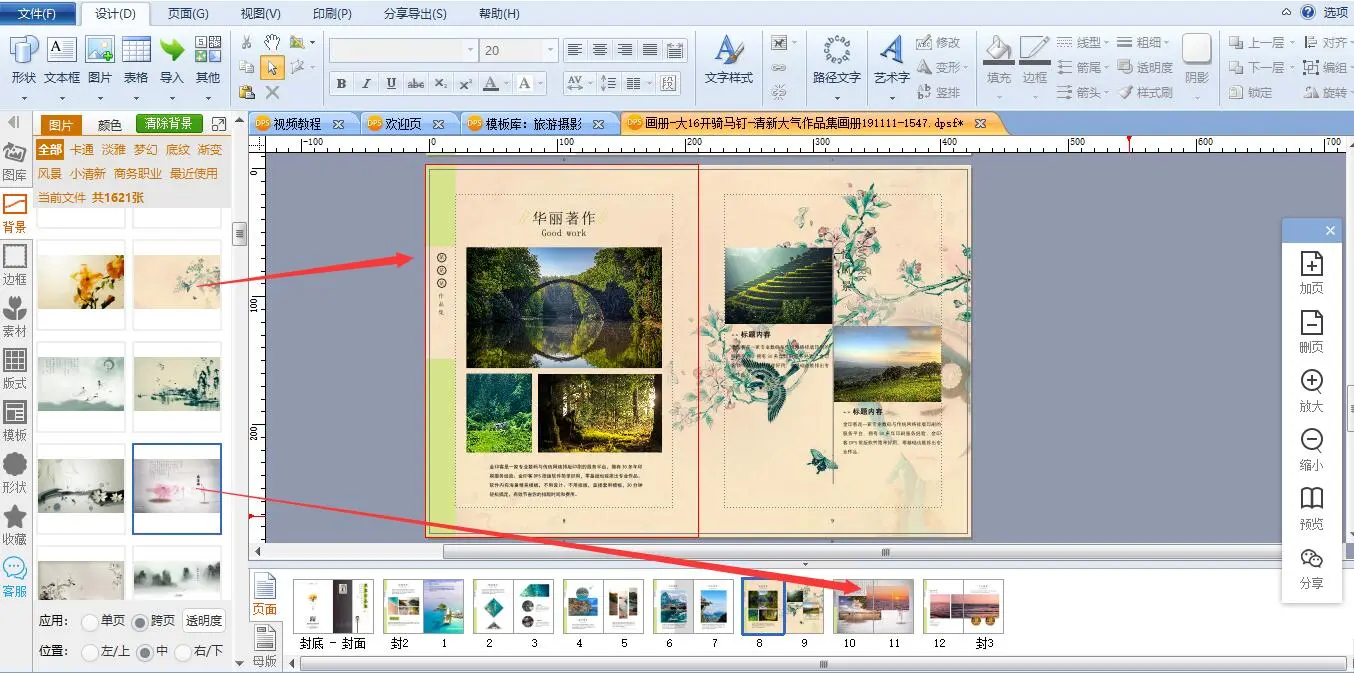Click 删页 delete page icon
This screenshot has height=673, width=1354.
click(x=1311, y=331)
